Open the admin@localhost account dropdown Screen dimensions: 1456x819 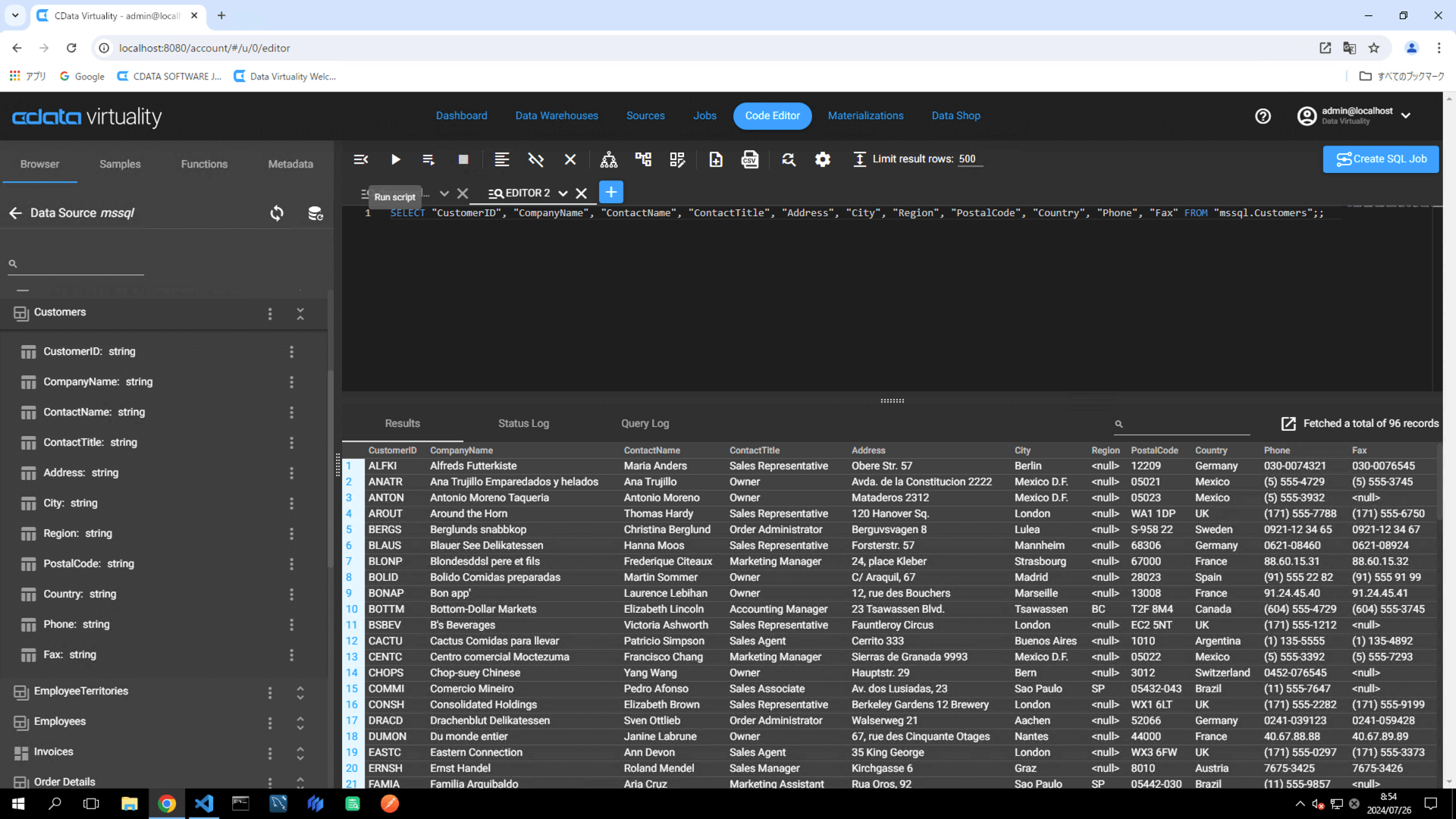click(x=1406, y=116)
